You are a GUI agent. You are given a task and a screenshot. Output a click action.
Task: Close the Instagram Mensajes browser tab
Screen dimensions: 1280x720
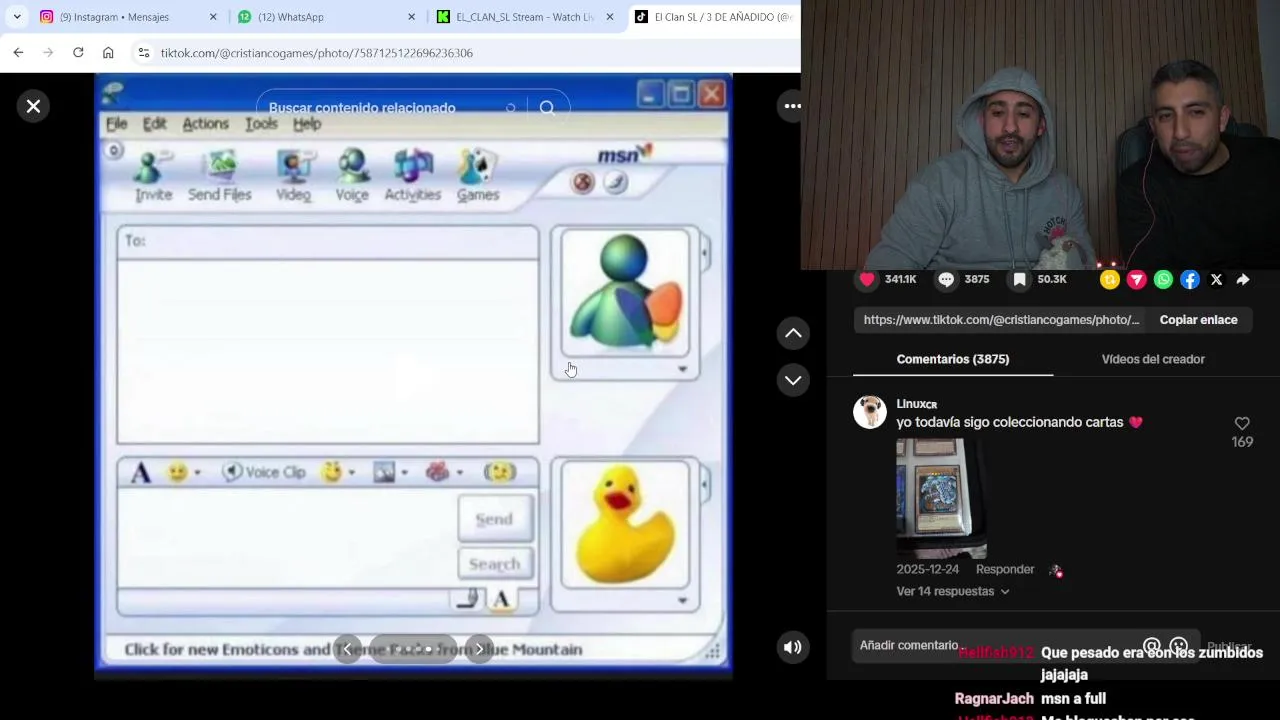coord(213,17)
